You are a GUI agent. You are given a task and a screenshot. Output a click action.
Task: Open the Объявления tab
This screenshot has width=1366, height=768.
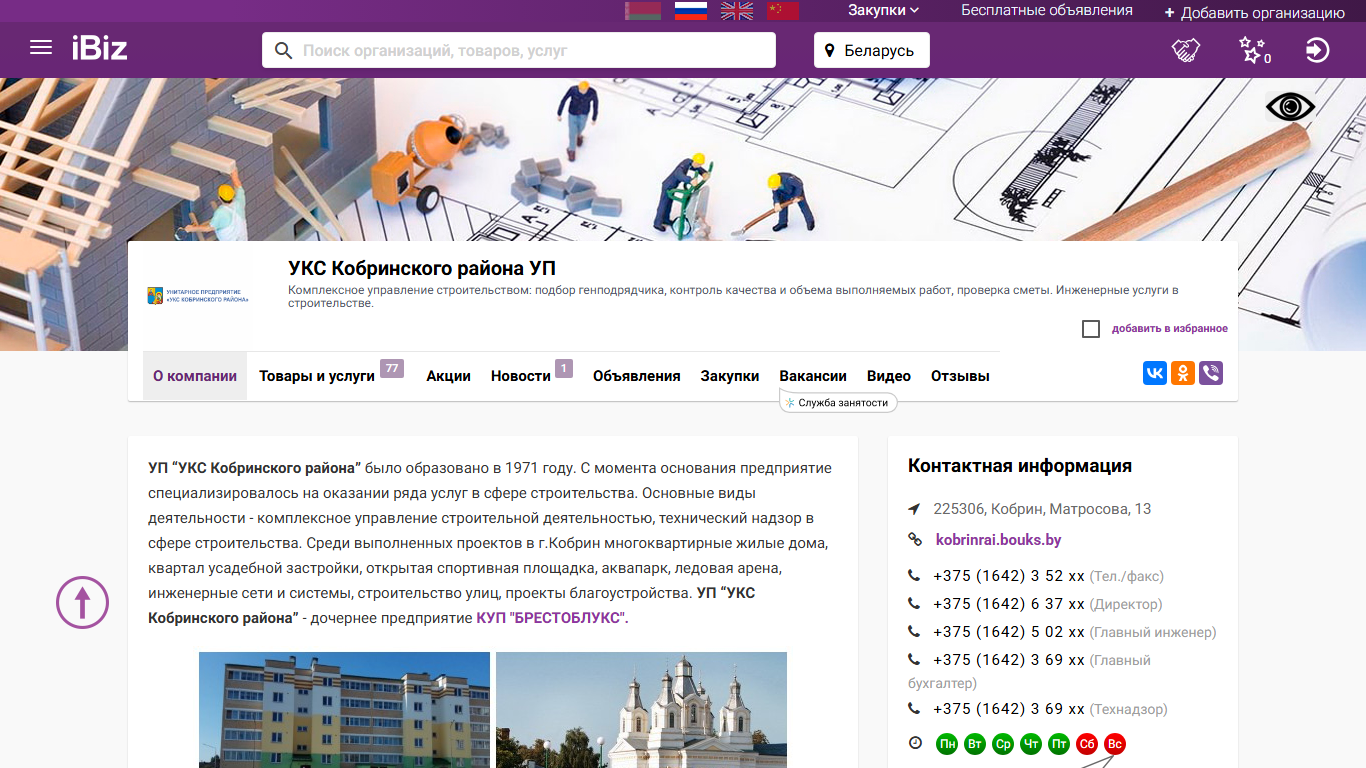[636, 376]
